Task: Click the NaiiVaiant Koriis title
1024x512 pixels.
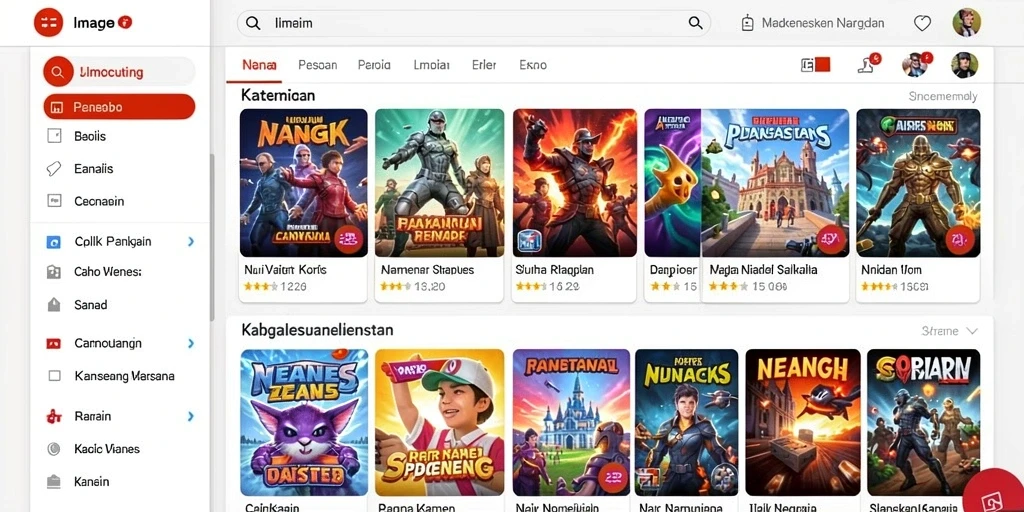Action: [285, 269]
